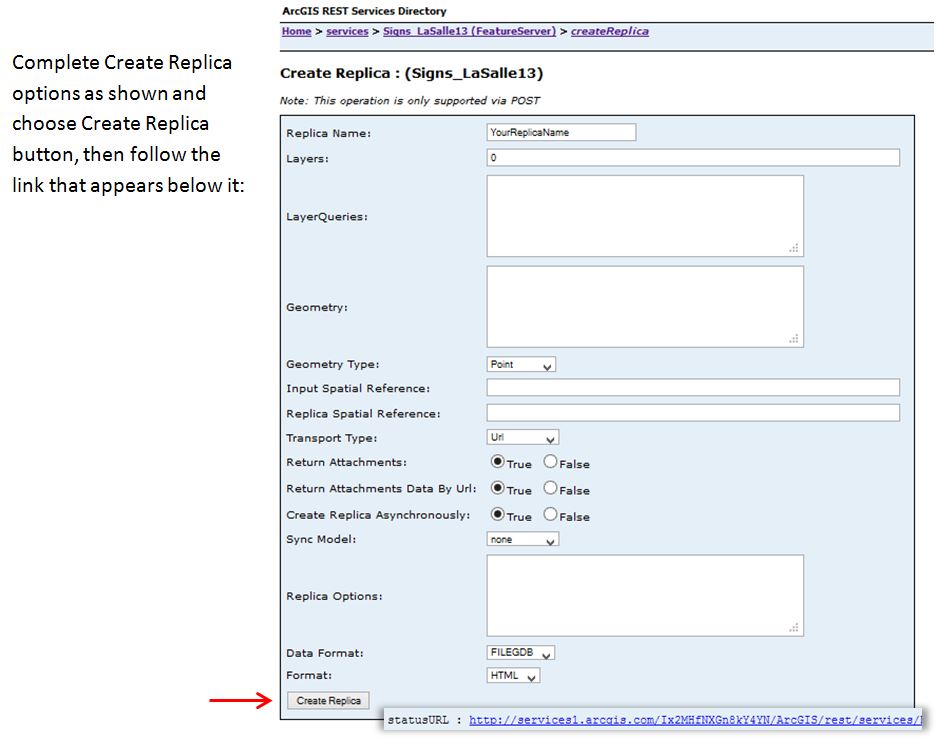
Task: Set Create Replica Asynchronously to False
Action: tap(551, 516)
